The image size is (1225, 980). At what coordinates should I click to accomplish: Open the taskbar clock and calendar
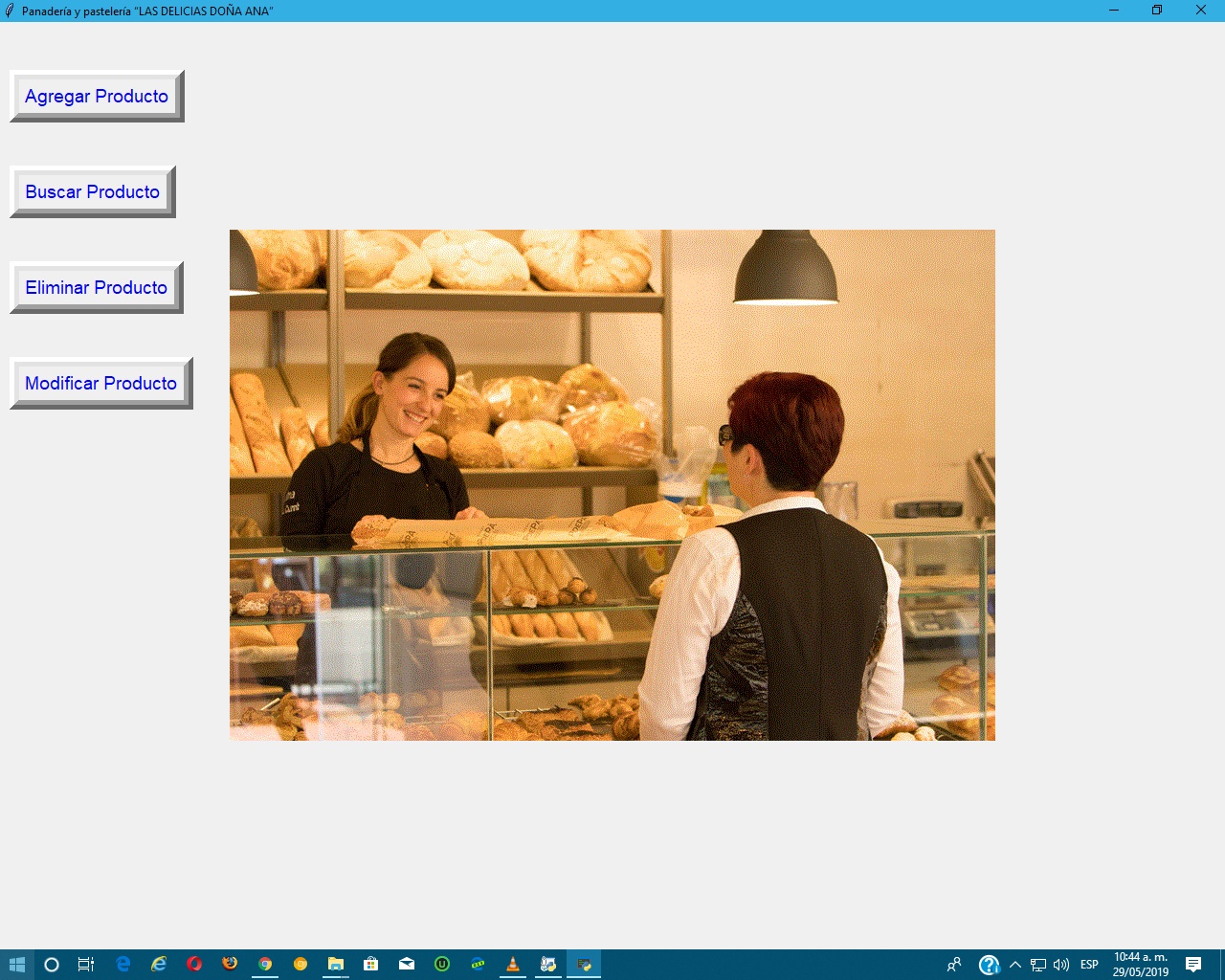(1140, 964)
